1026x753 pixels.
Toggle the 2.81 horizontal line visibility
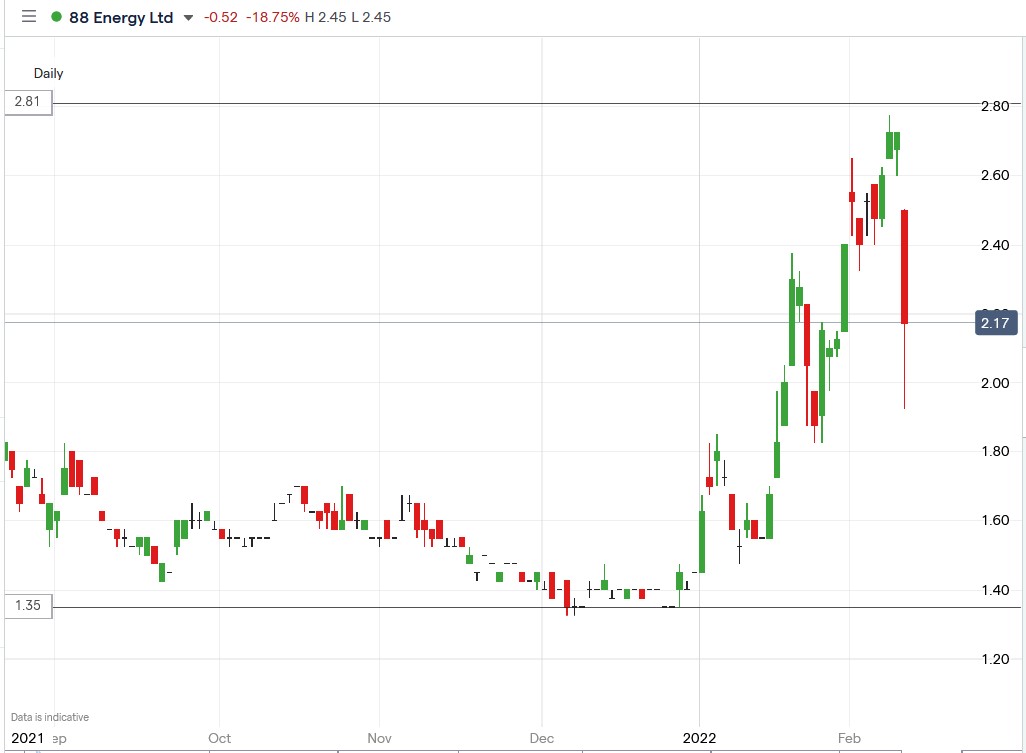pos(500,102)
